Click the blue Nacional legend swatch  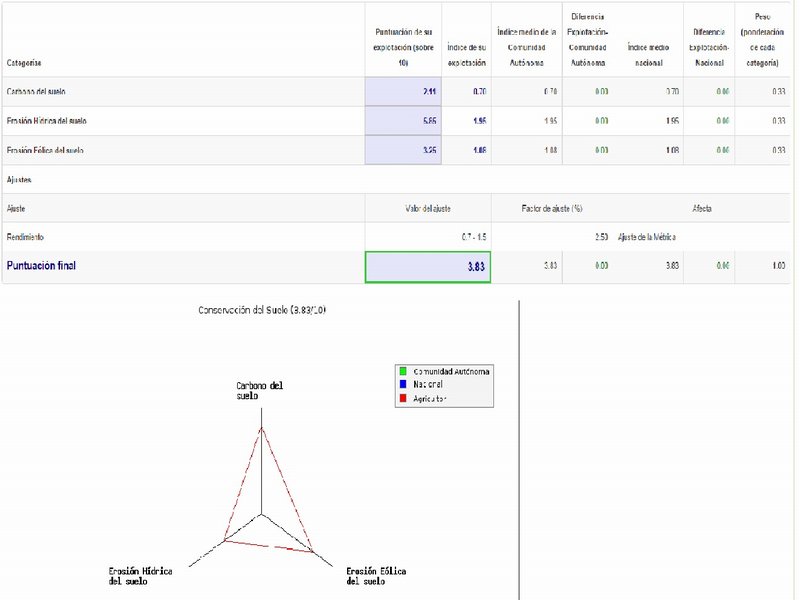[403, 384]
